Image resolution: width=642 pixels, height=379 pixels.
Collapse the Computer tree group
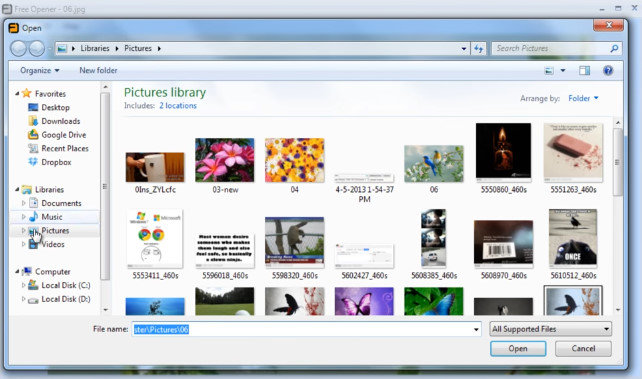pos(17,272)
